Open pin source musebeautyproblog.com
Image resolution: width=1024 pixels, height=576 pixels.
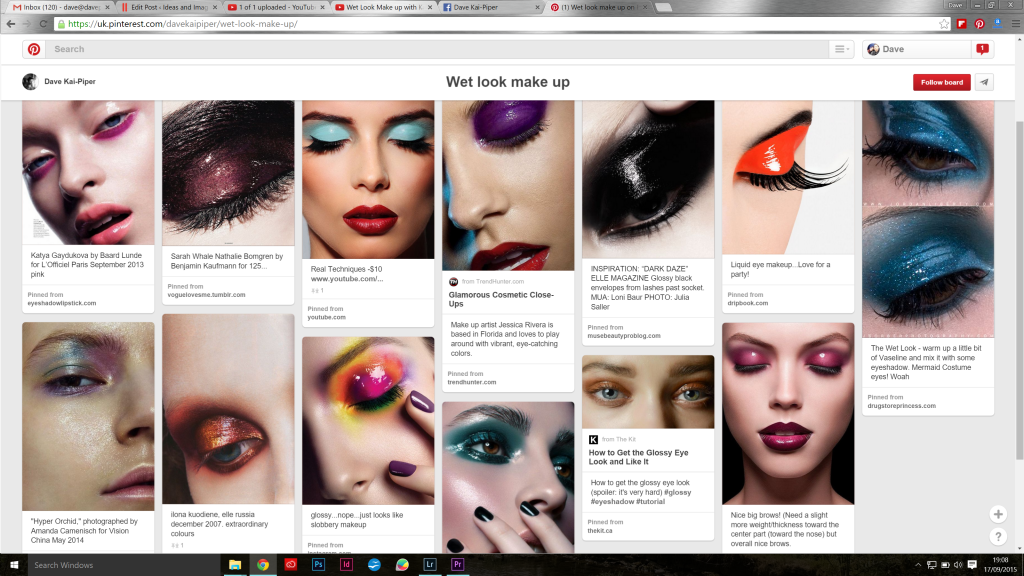coord(624,336)
